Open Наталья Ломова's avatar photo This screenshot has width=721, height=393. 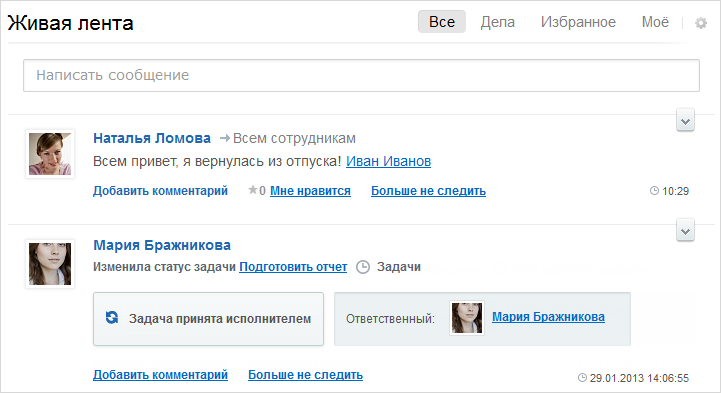point(50,154)
